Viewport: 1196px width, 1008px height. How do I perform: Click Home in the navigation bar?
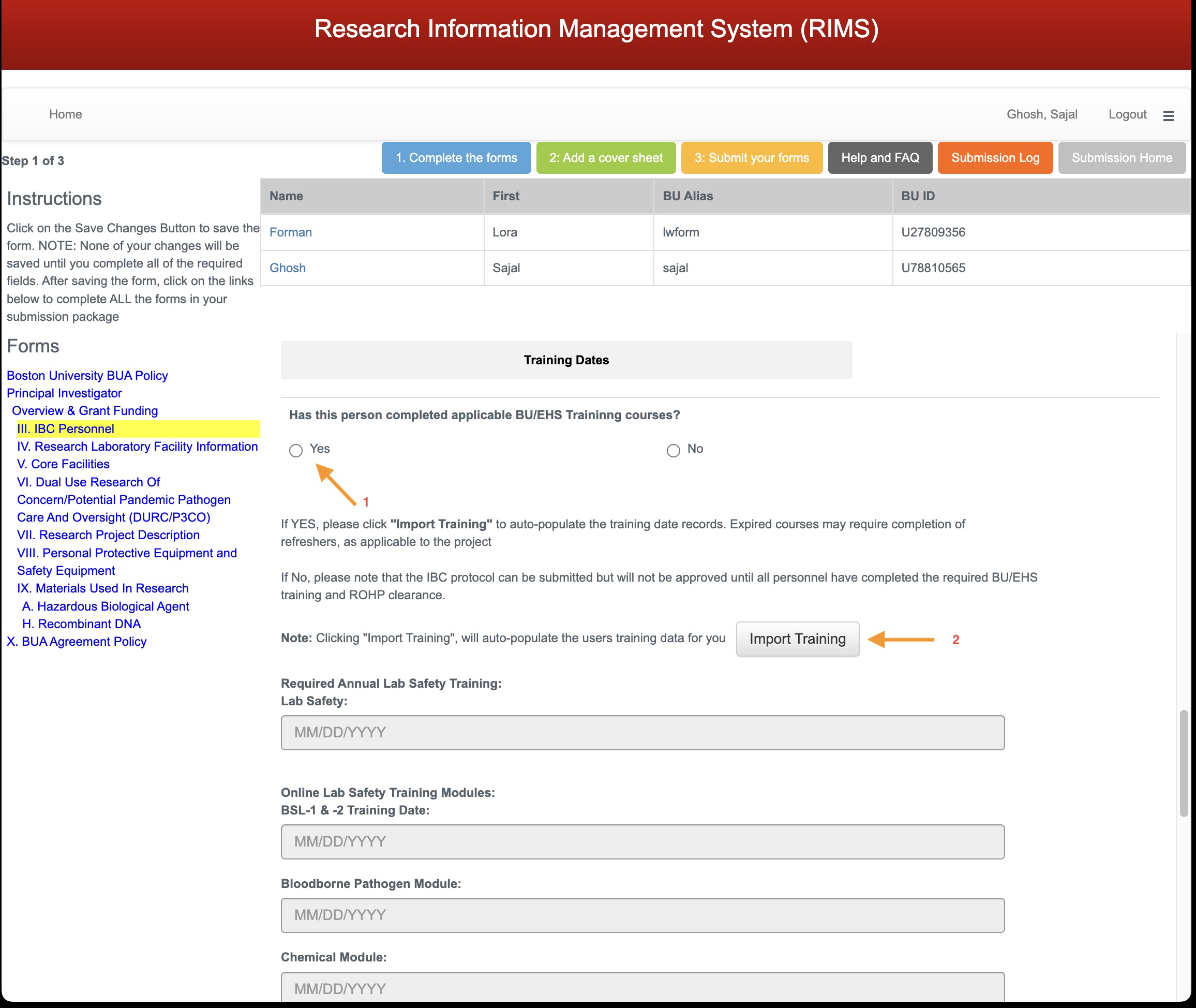(x=66, y=114)
